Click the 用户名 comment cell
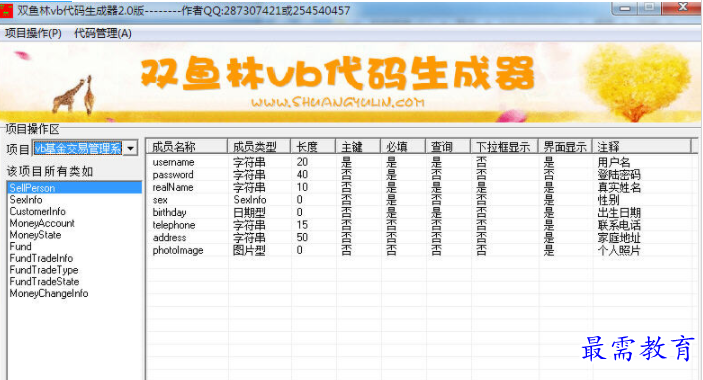This screenshot has width=703, height=380. point(614,162)
